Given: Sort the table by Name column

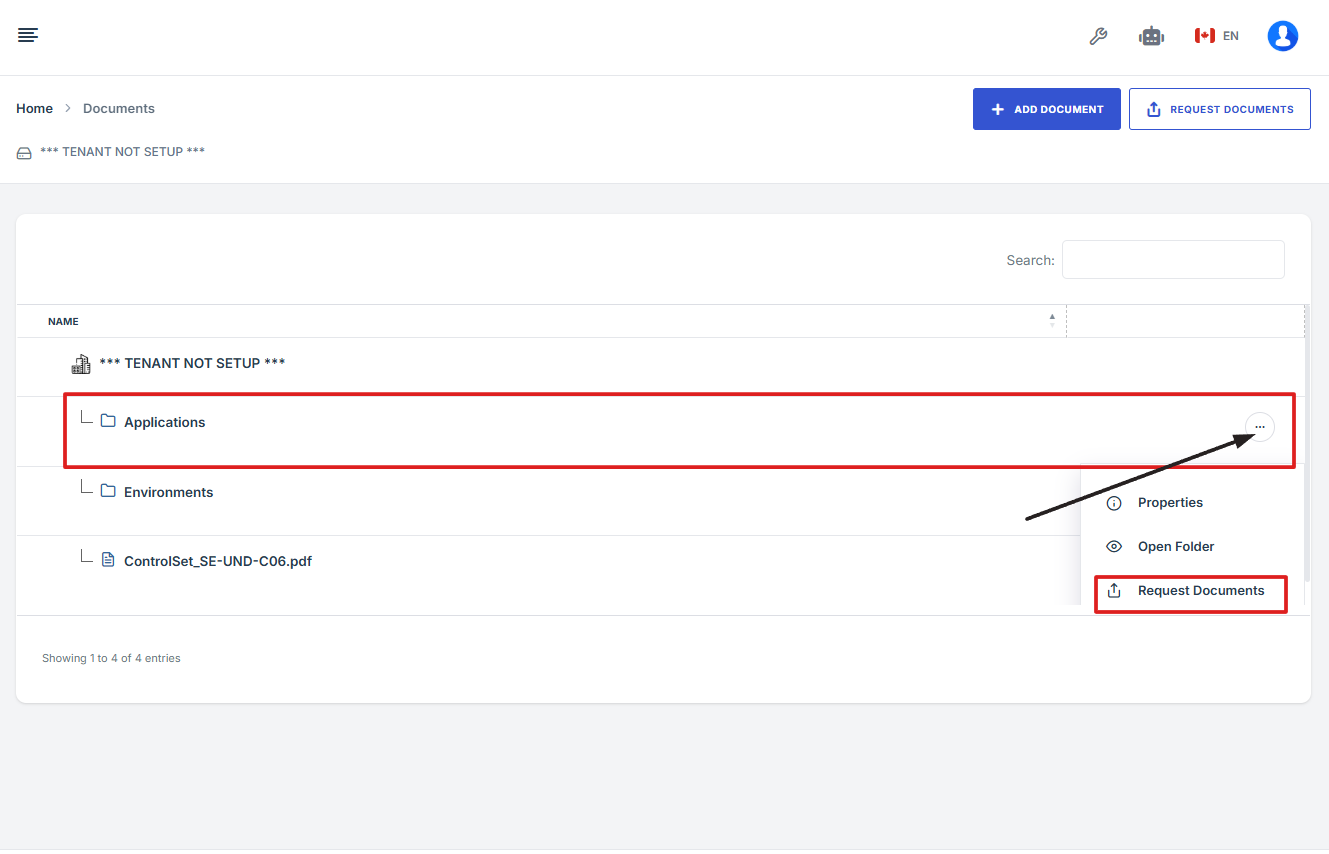Looking at the screenshot, I should pyautogui.click(x=63, y=322).
